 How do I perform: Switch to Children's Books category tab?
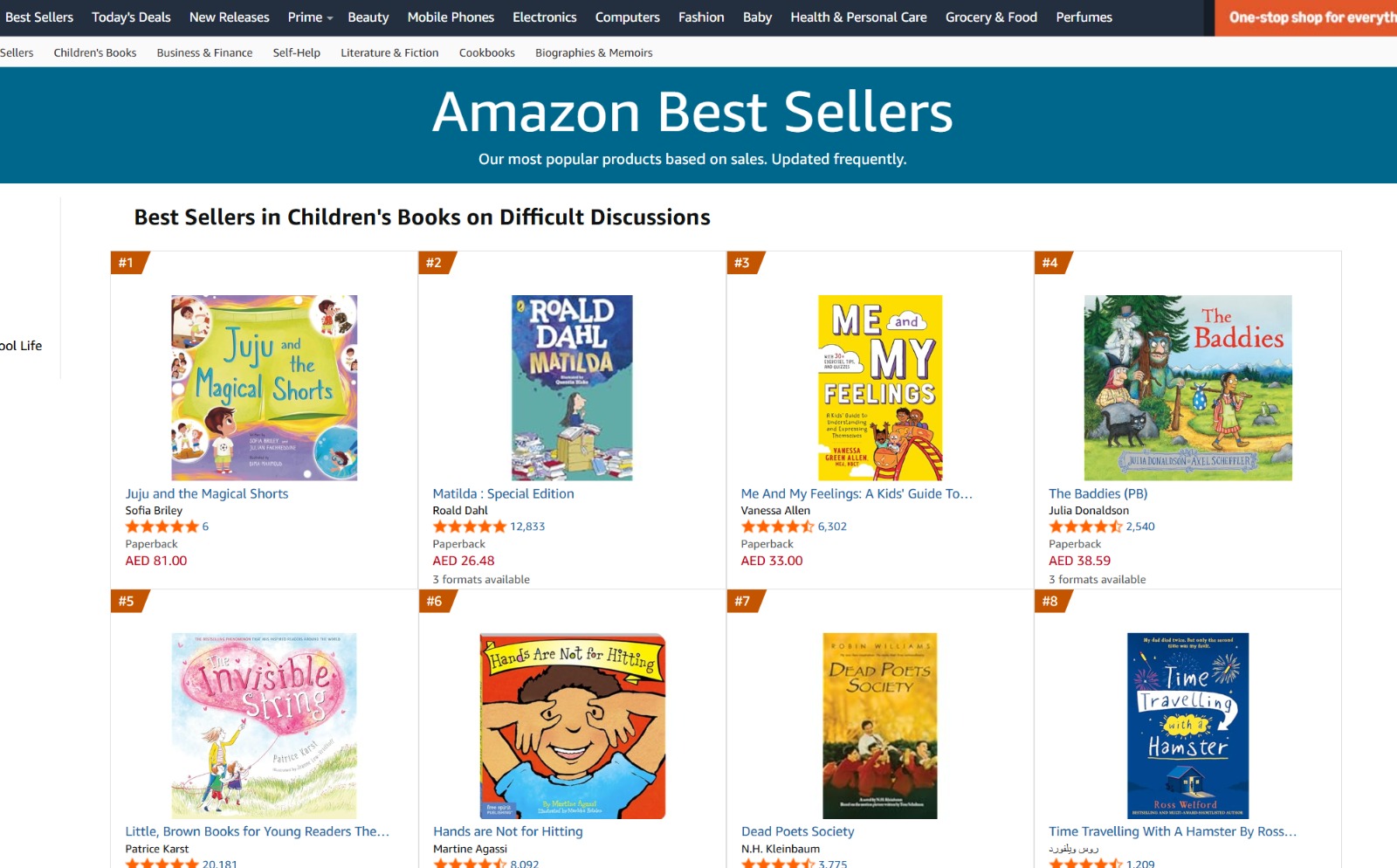click(x=95, y=52)
